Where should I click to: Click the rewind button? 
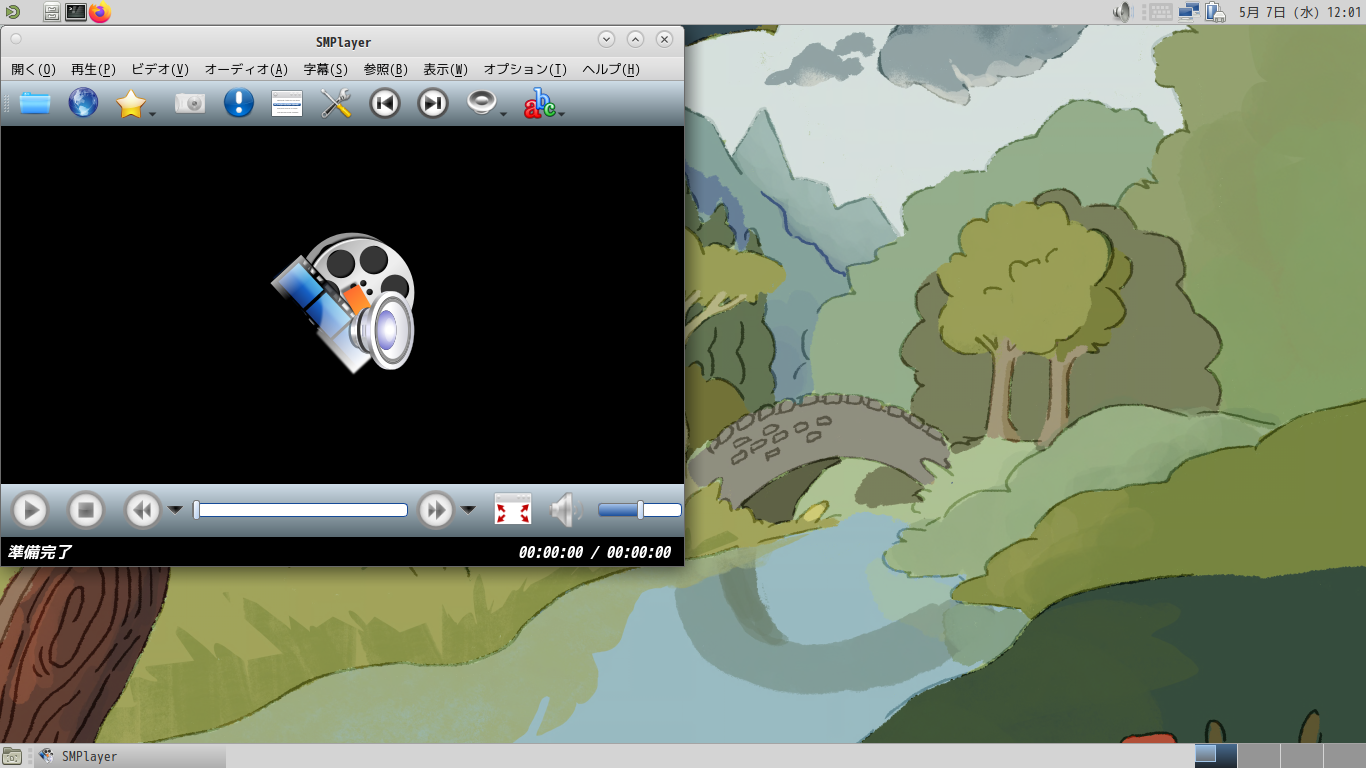pyautogui.click(x=142, y=510)
